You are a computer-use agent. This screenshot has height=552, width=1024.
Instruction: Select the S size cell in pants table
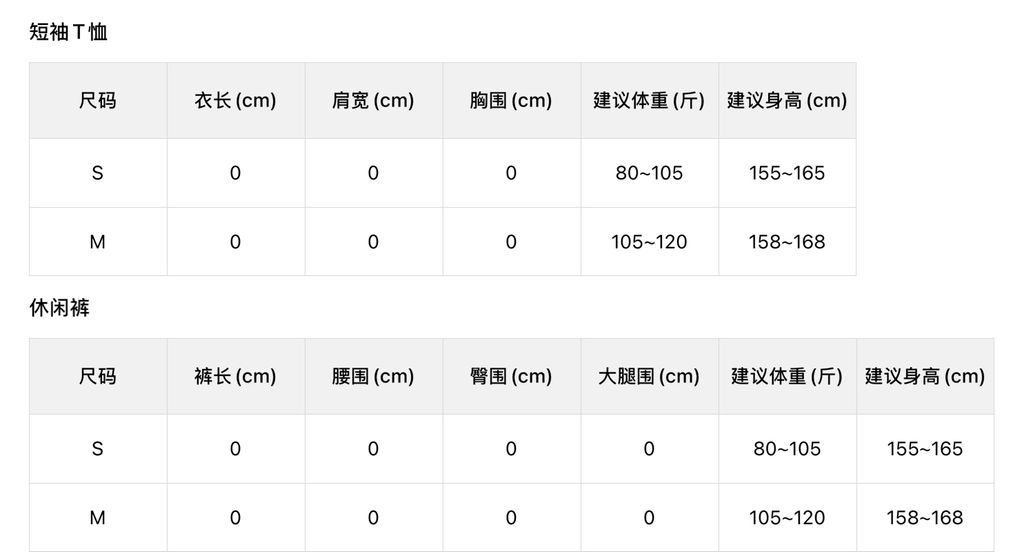tap(97, 449)
